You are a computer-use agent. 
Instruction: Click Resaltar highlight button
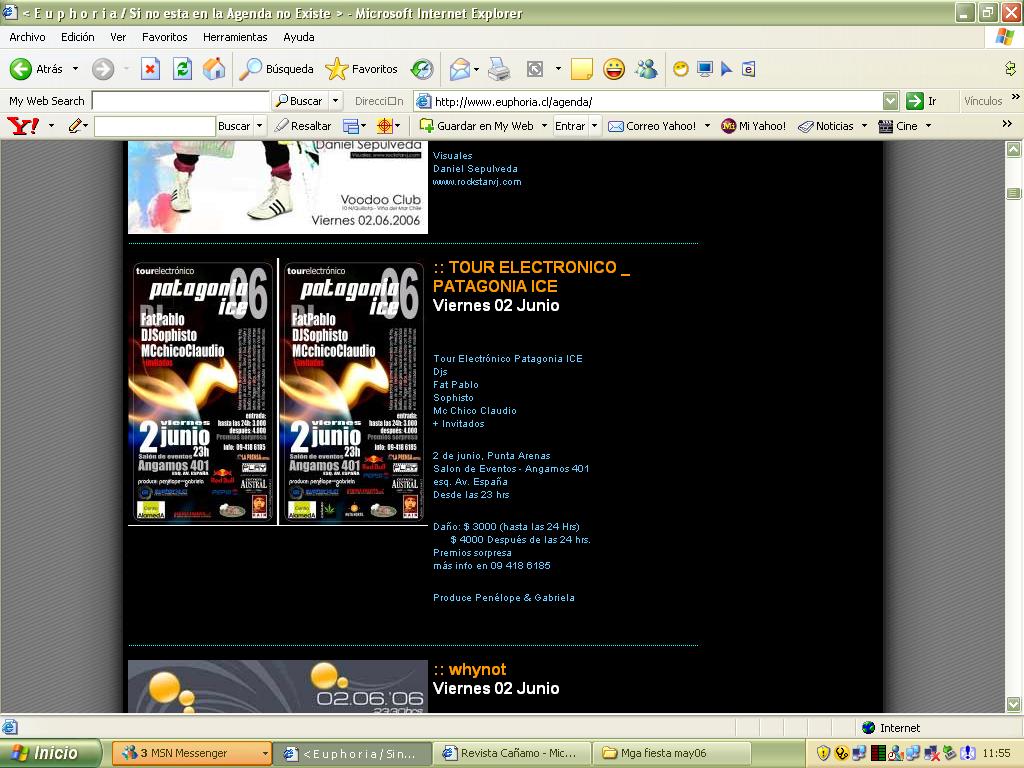(303, 126)
